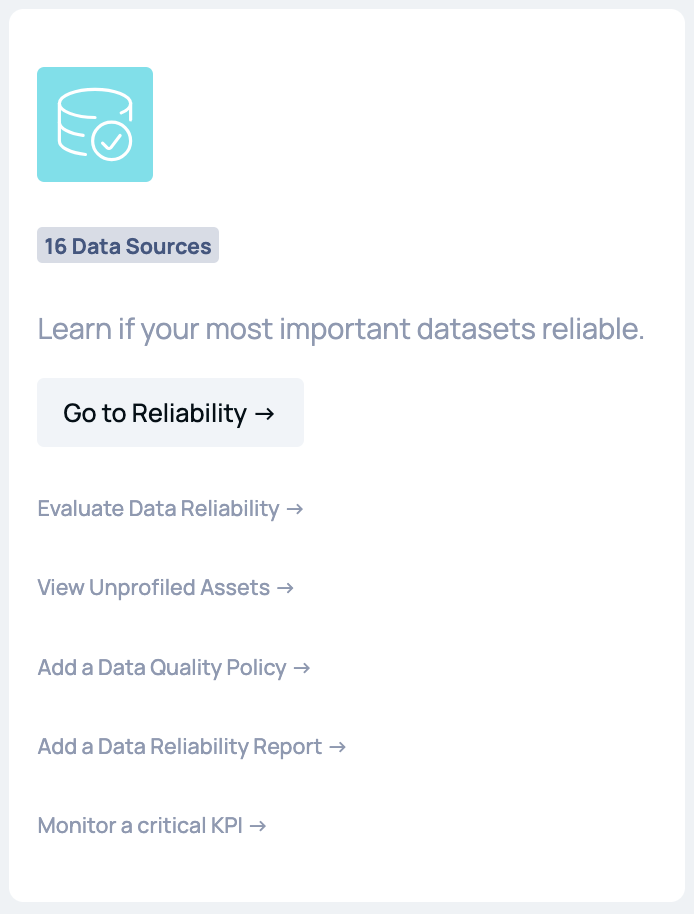694x914 pixels.
Task: Click the word Reliability in the main button
Action: 189,413
